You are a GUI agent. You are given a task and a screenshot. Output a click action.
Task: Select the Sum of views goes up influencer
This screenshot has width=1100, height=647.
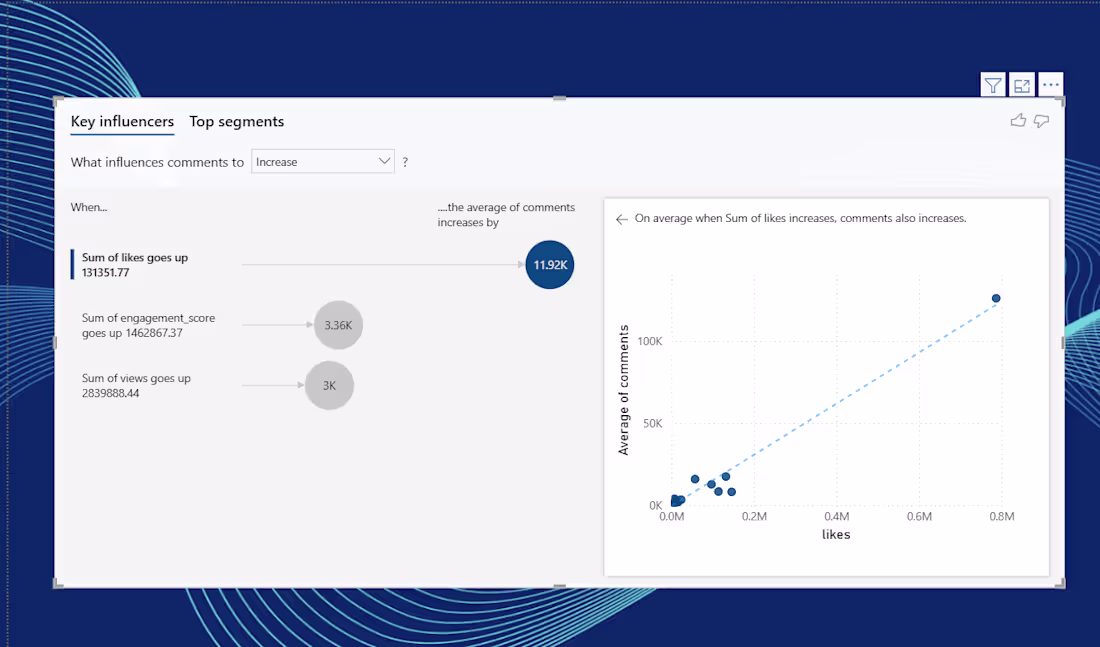click(x=135, y=385)
